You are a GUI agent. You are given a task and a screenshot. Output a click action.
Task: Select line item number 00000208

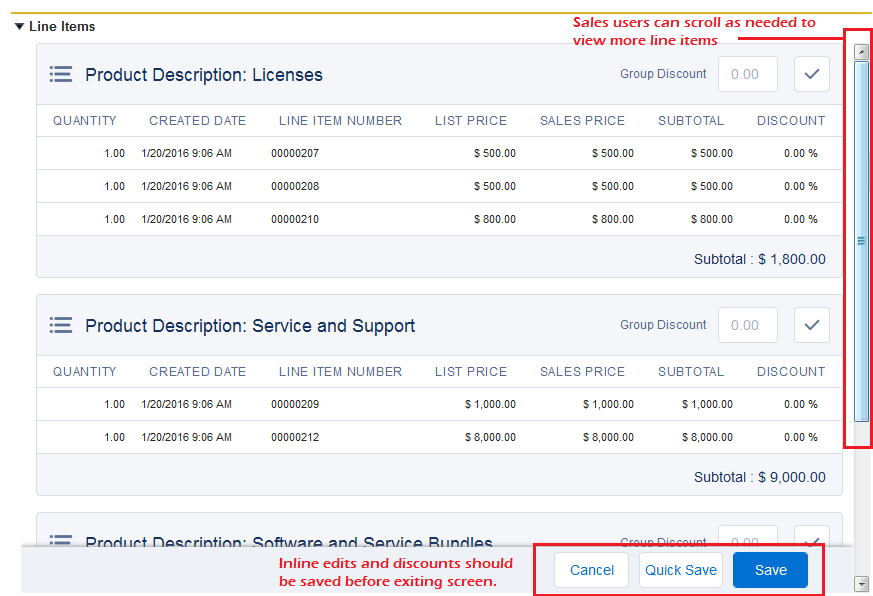pyautogui.click(x=295, y=186)
